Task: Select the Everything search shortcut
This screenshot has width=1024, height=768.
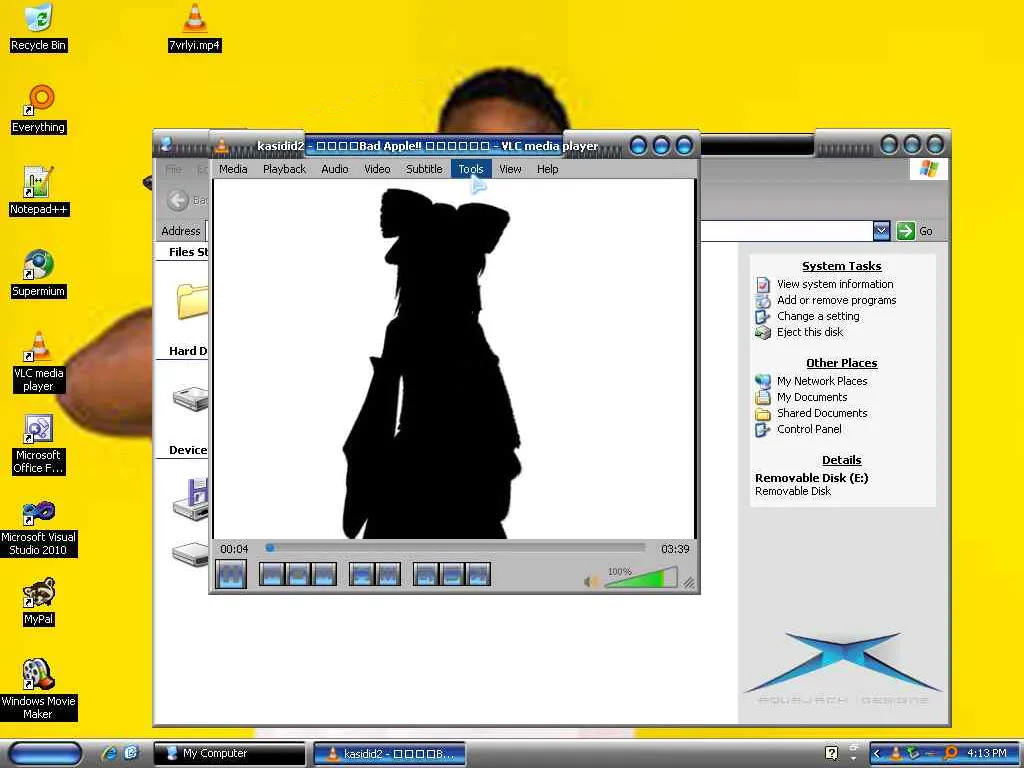Action: pyautogui.click(x=39, y=109)
